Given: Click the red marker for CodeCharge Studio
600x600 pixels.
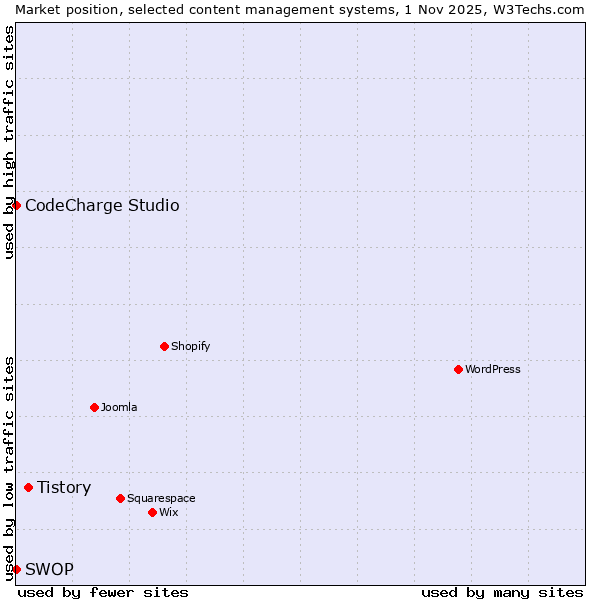Looking at the screenshot, I should pos(16,205).
